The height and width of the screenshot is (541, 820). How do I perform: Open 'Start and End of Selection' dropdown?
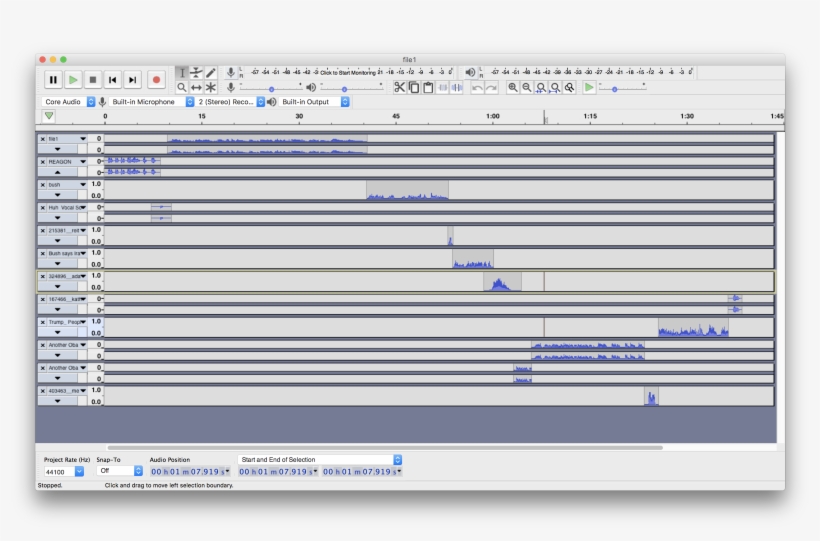coord(320,459)
